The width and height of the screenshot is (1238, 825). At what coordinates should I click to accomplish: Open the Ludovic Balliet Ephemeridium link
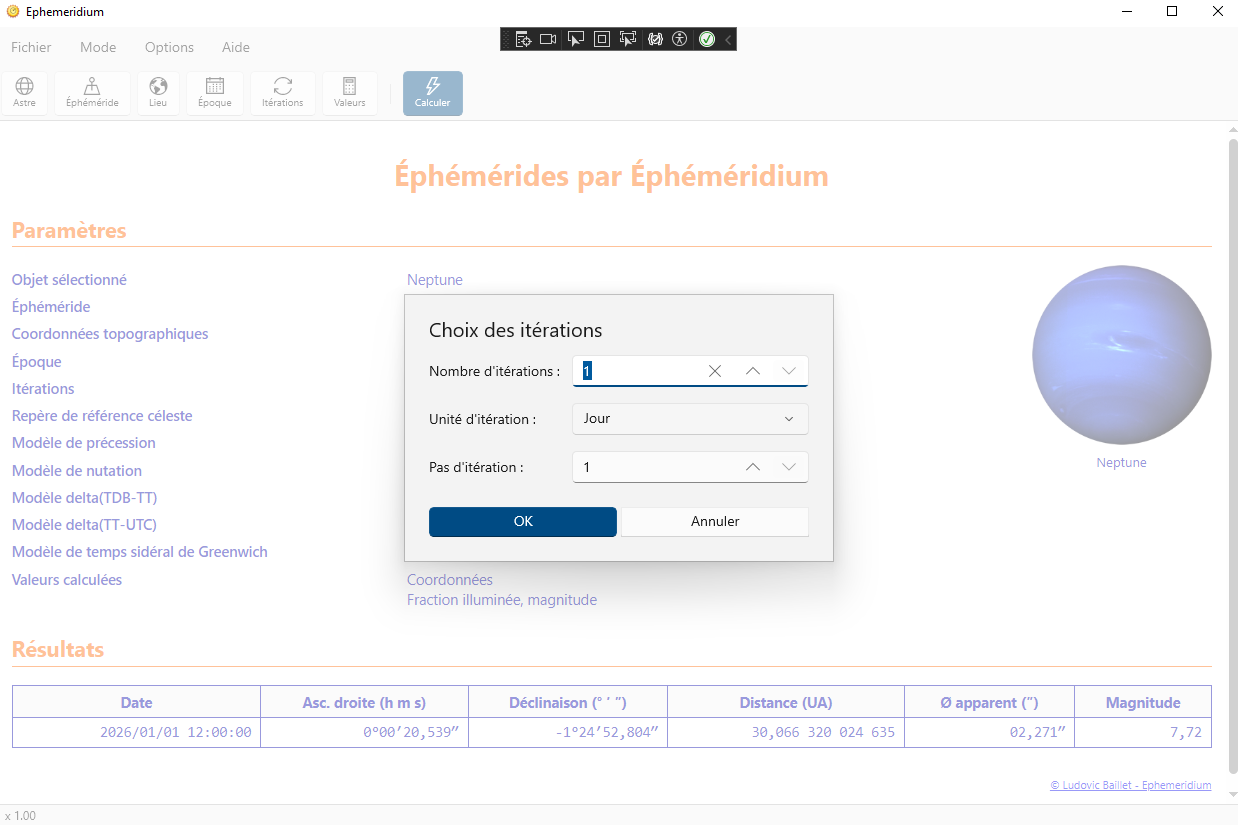(1130, 785)
